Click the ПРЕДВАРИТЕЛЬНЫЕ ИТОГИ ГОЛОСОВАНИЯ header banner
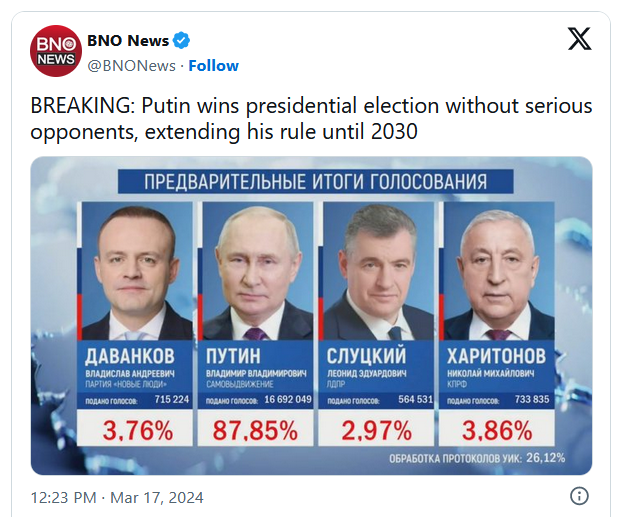This screenshot has width=633, height=517. tap(317, 181)
